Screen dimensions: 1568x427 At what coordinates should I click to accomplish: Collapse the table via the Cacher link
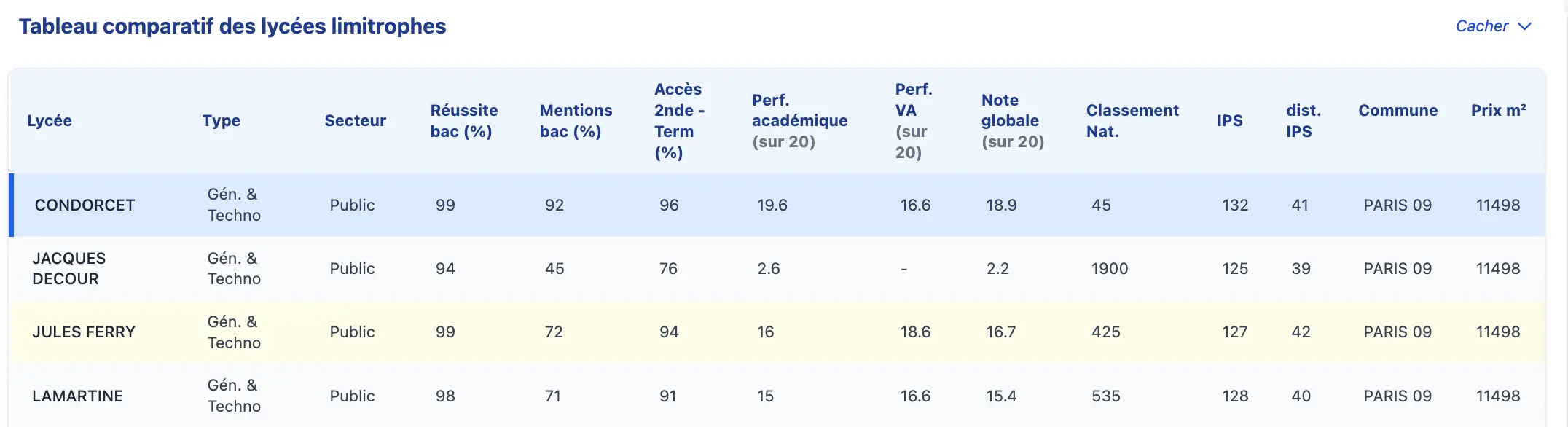(1481, 26)
